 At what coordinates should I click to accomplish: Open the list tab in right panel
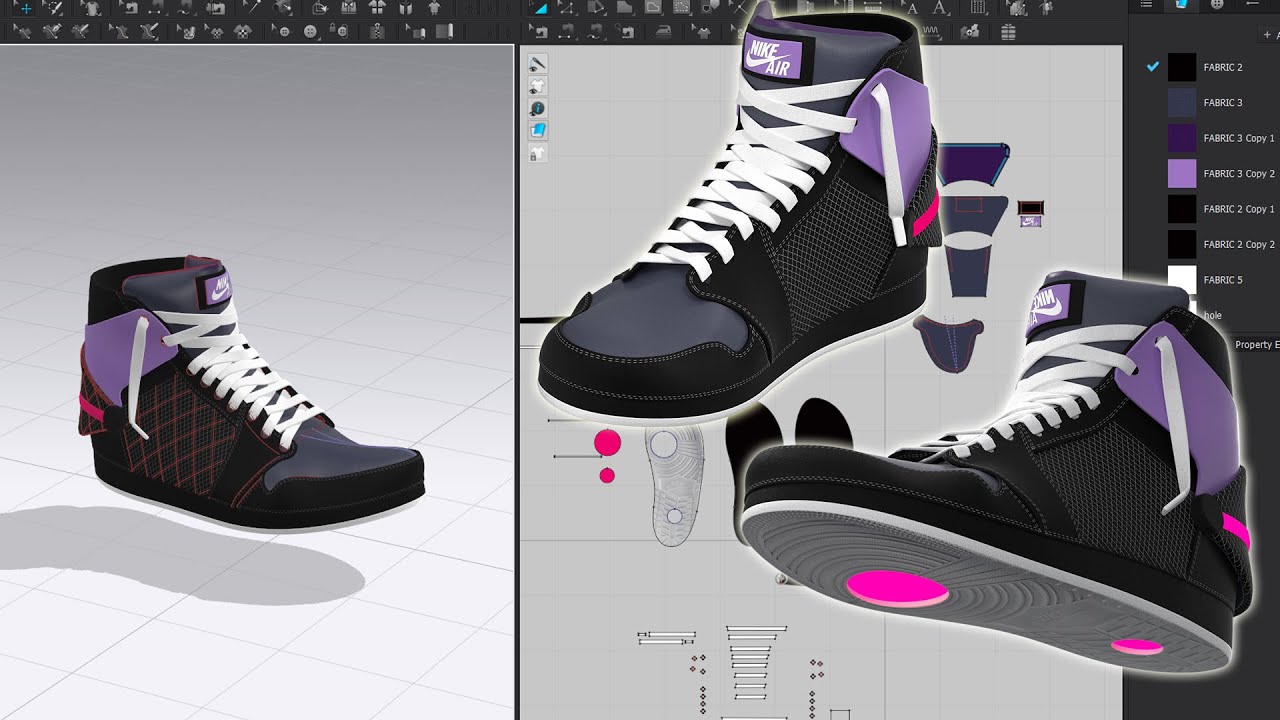(x=1146, y=5)
